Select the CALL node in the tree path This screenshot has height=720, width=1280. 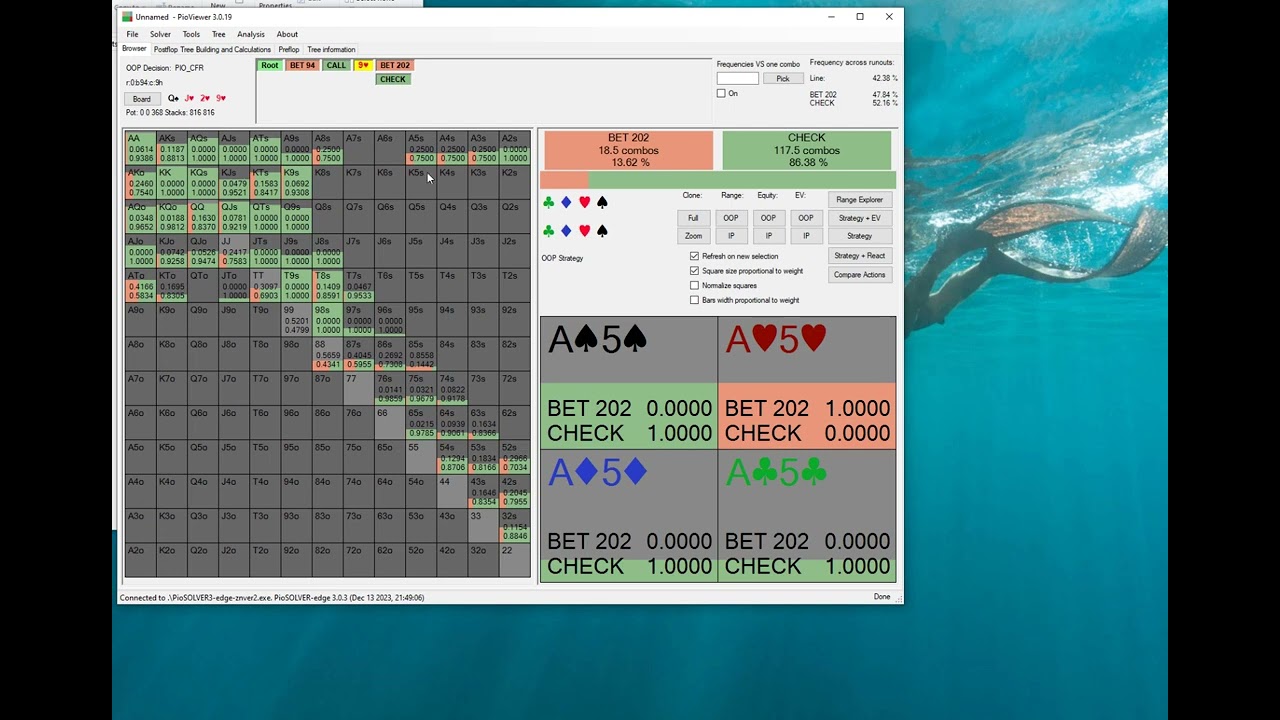pos(336,65)
